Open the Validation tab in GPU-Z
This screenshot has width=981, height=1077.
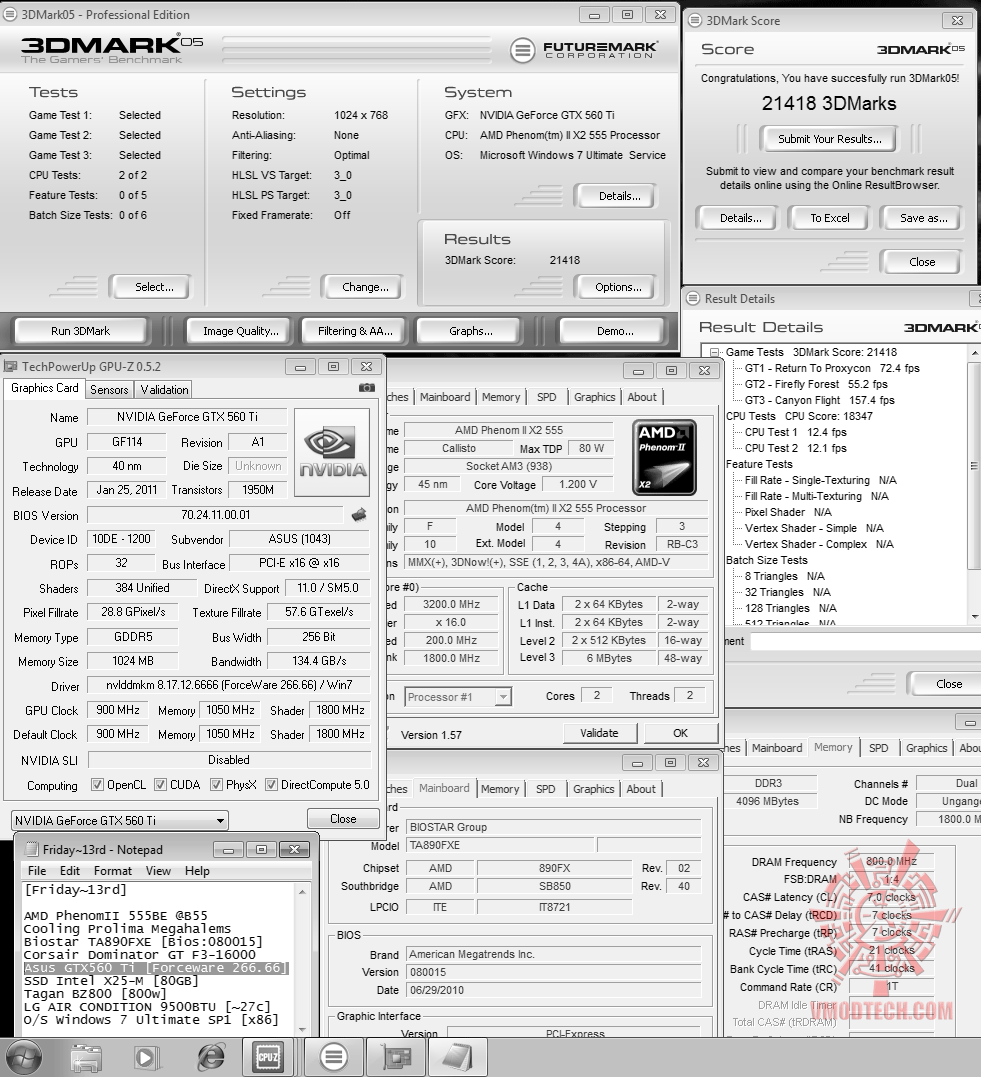pyautogui.click(x=164, y=389)
